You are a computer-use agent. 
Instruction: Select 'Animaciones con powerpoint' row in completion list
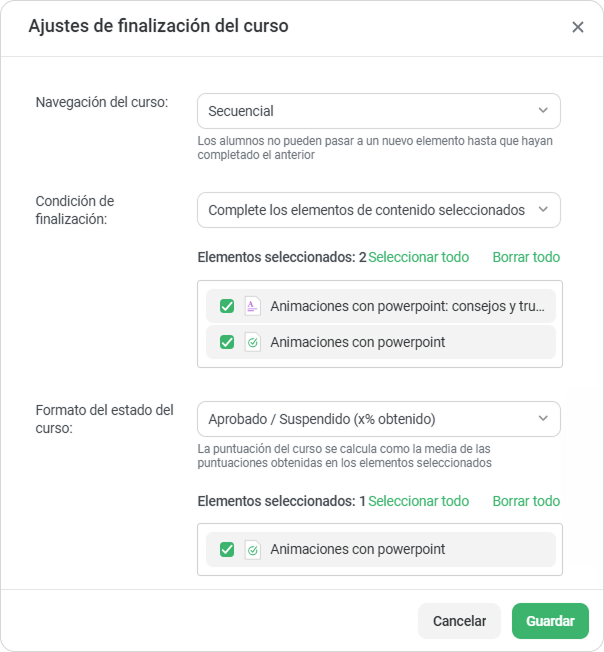[381, 342]
